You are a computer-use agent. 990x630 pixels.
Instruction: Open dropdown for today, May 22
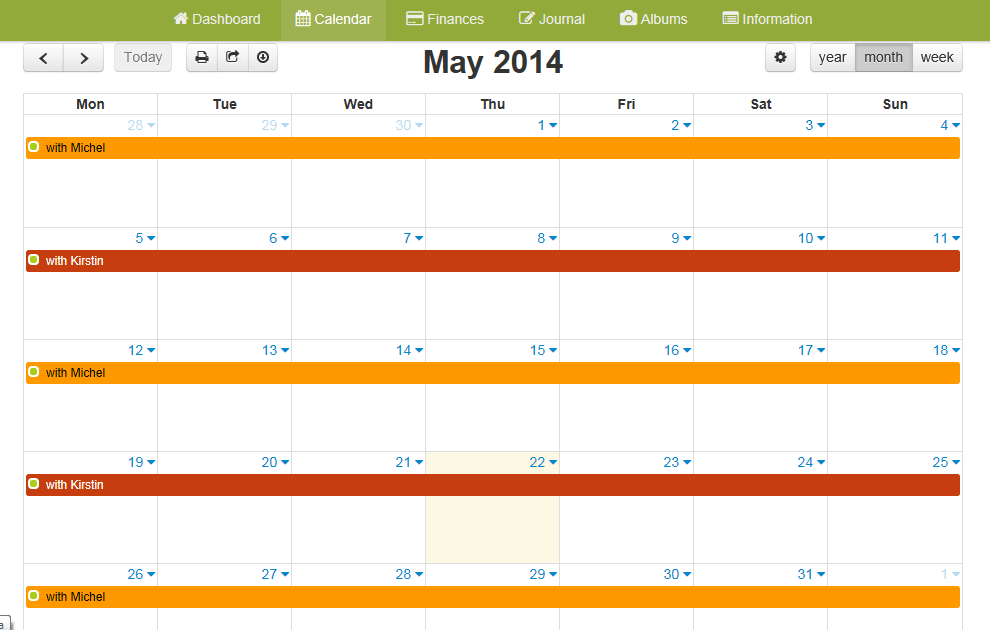tap(553, 463)
